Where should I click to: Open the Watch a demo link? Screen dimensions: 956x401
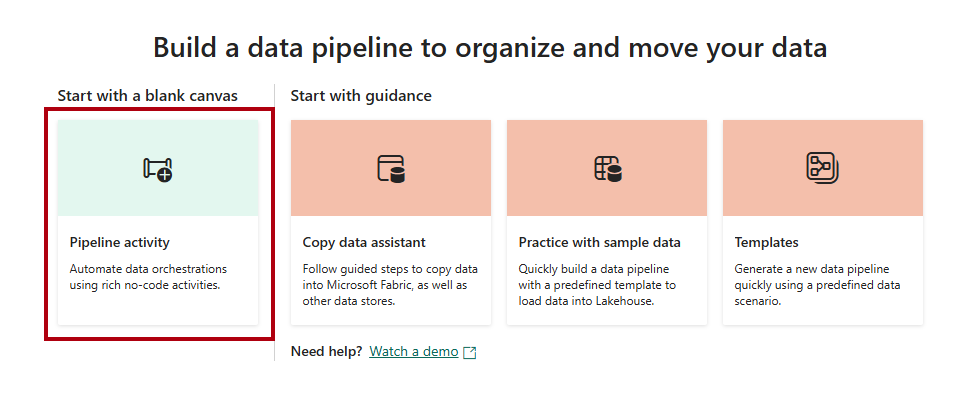pos(414,352)
